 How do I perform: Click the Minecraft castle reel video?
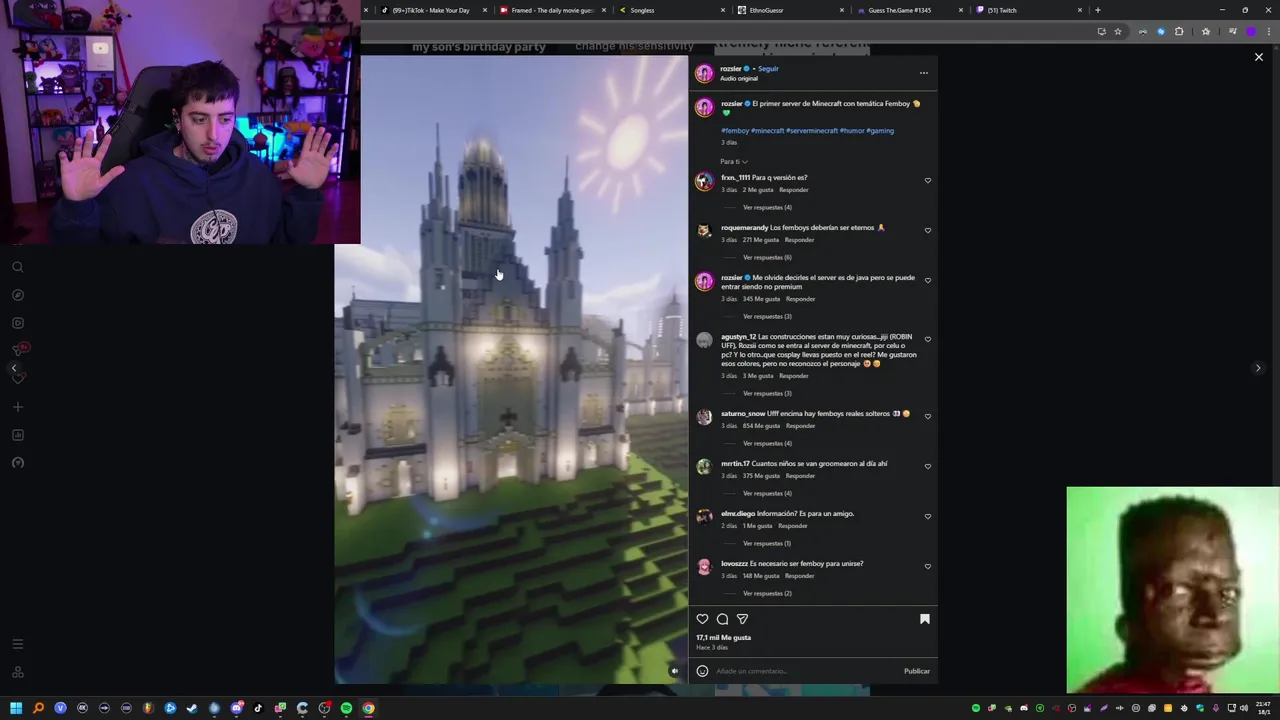(511, 370)
